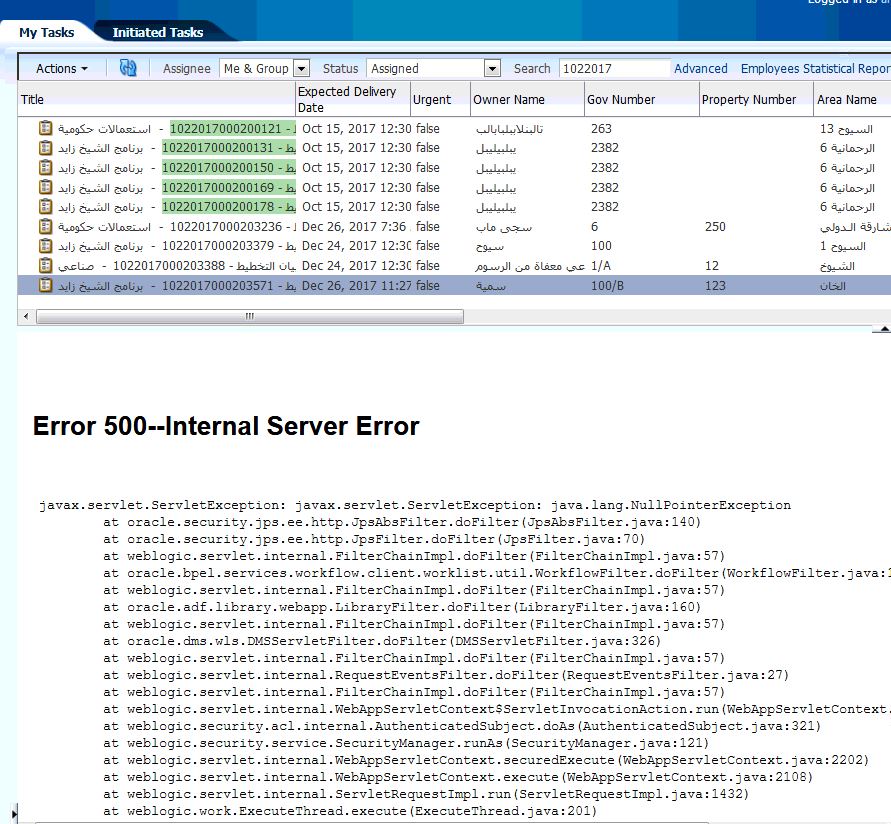
Task: Click the WebAppServletContext.java:2108 stack trace line
Action: [x=458, y=777]
